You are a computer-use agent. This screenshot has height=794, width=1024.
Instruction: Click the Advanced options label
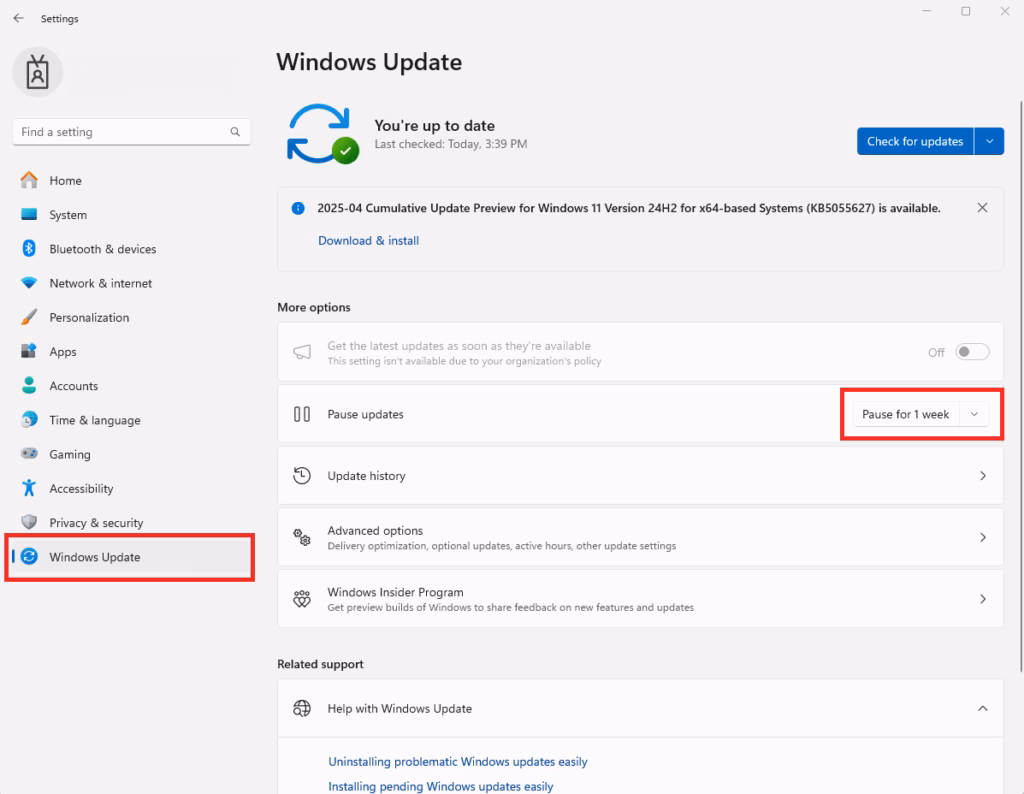375,530
